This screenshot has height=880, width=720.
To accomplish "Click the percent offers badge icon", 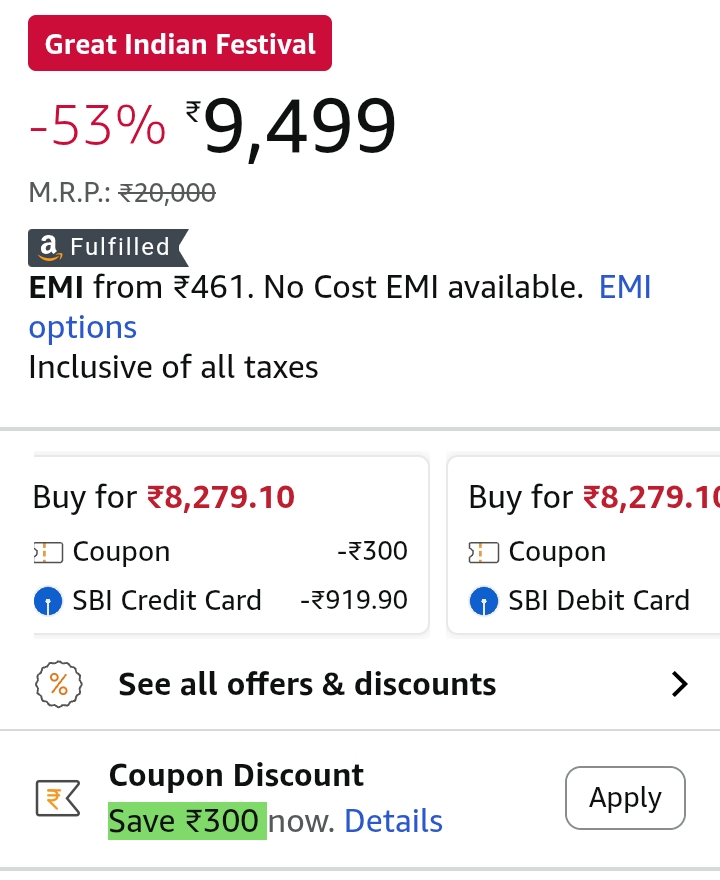I will (x=59, y=684).
